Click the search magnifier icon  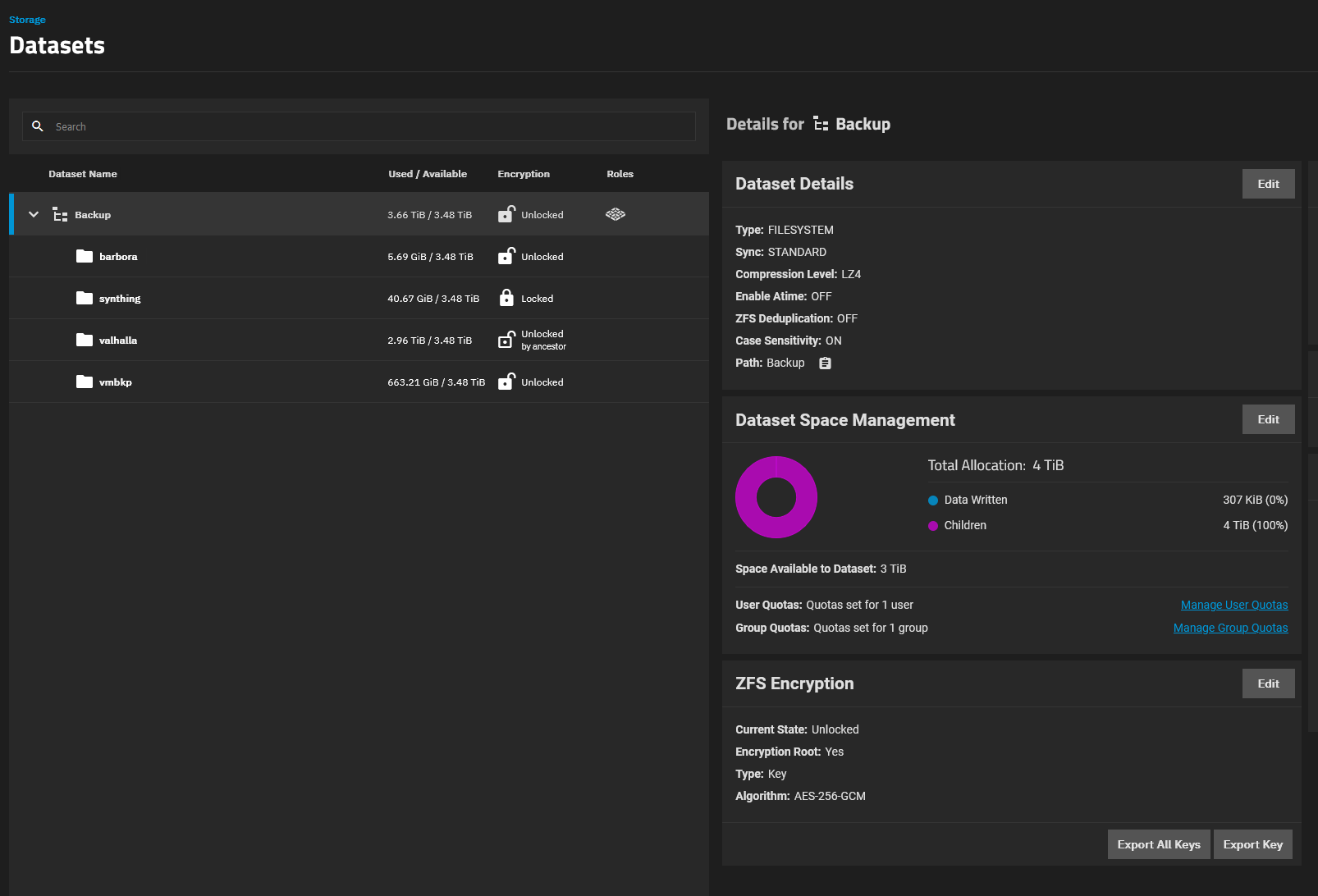click(38, 126)
